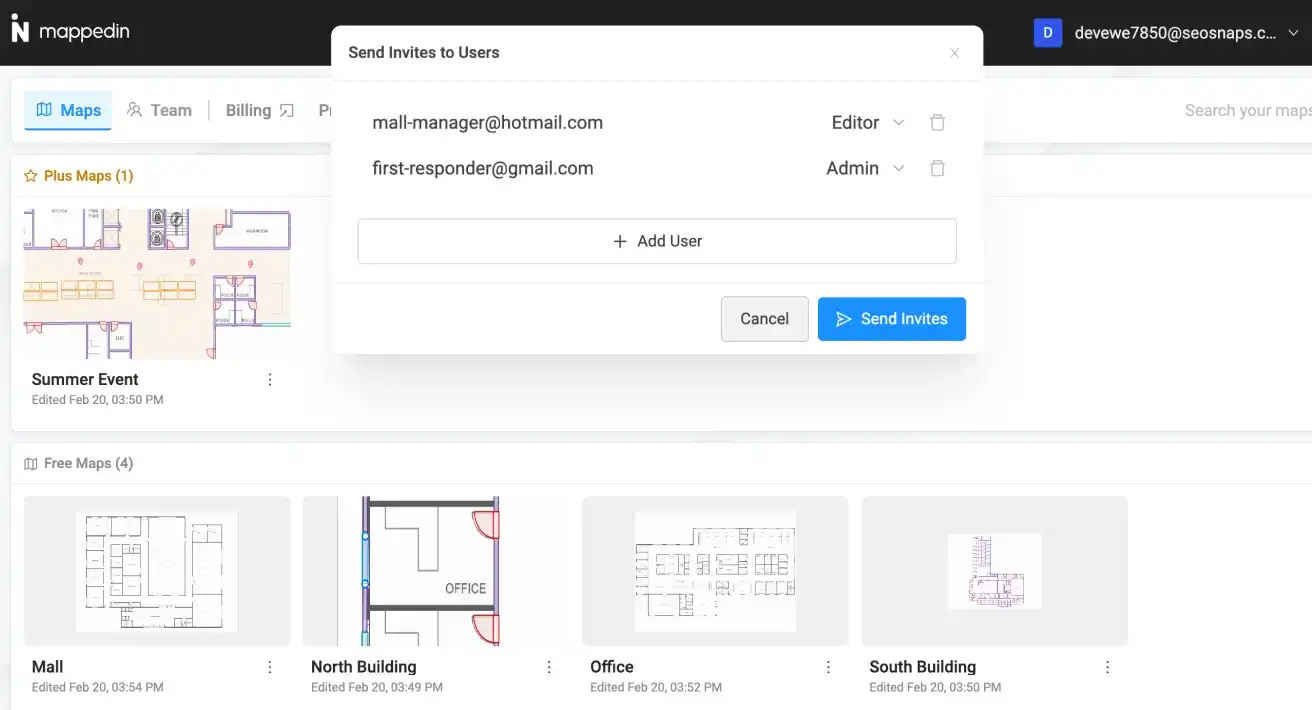Click the Mappedin logo icon
1312x710 pixels.
pyautogui.click(x=20, y=30)
